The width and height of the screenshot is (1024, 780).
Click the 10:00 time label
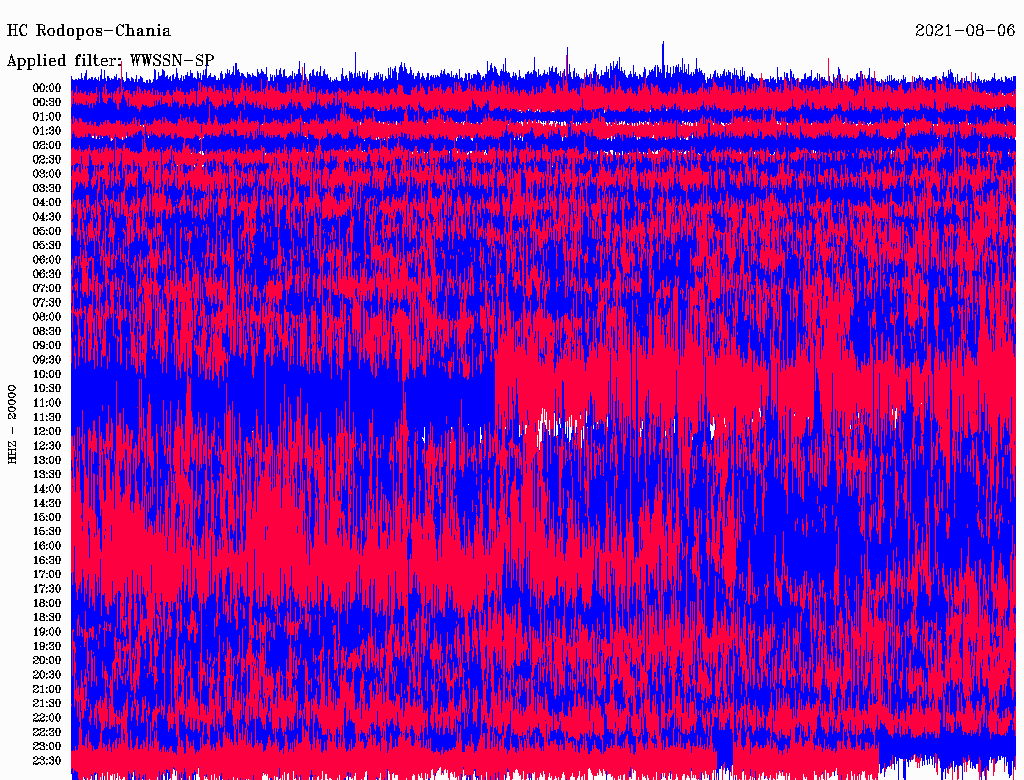47,374
